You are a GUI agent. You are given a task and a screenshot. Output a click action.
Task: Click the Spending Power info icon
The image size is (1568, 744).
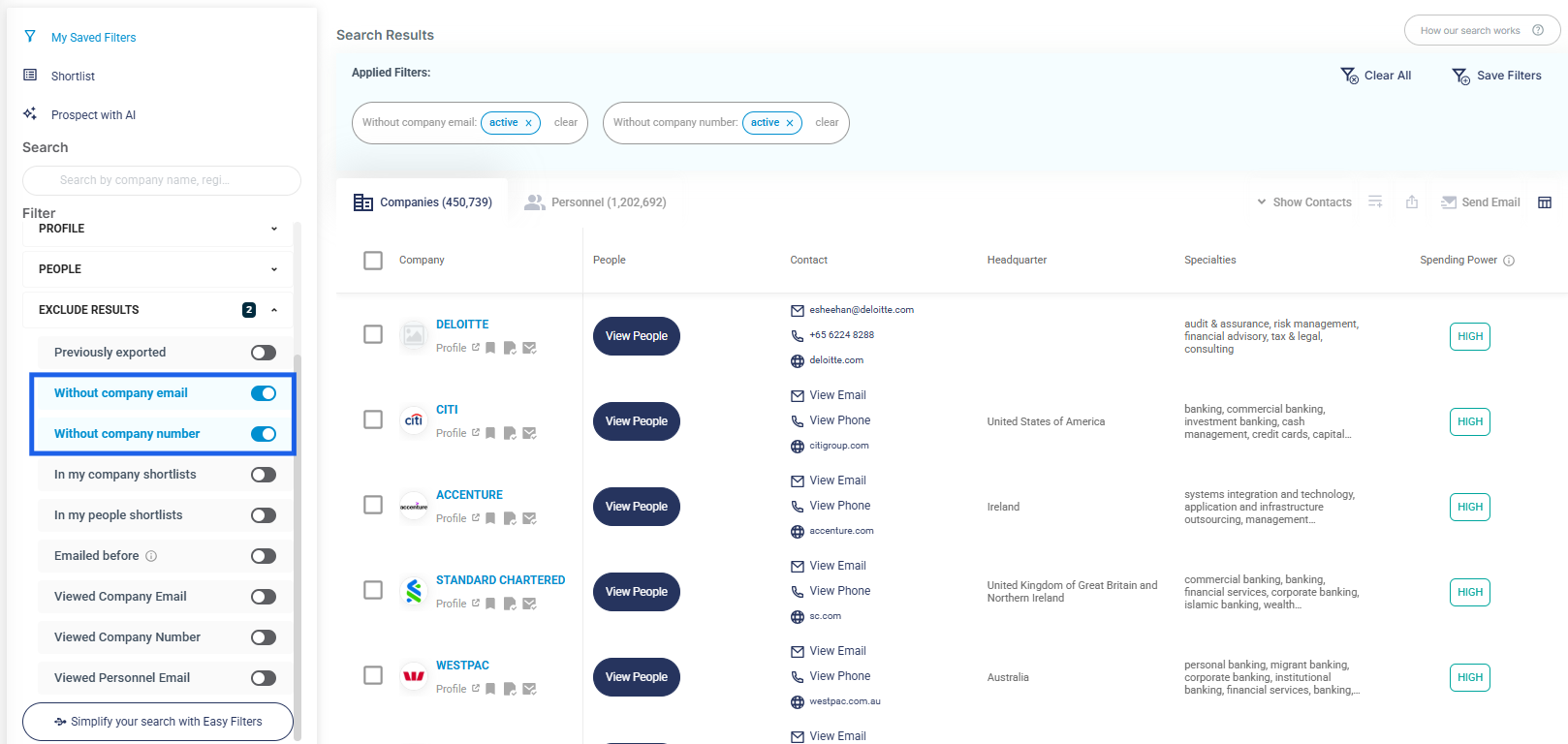point(1509,261)
